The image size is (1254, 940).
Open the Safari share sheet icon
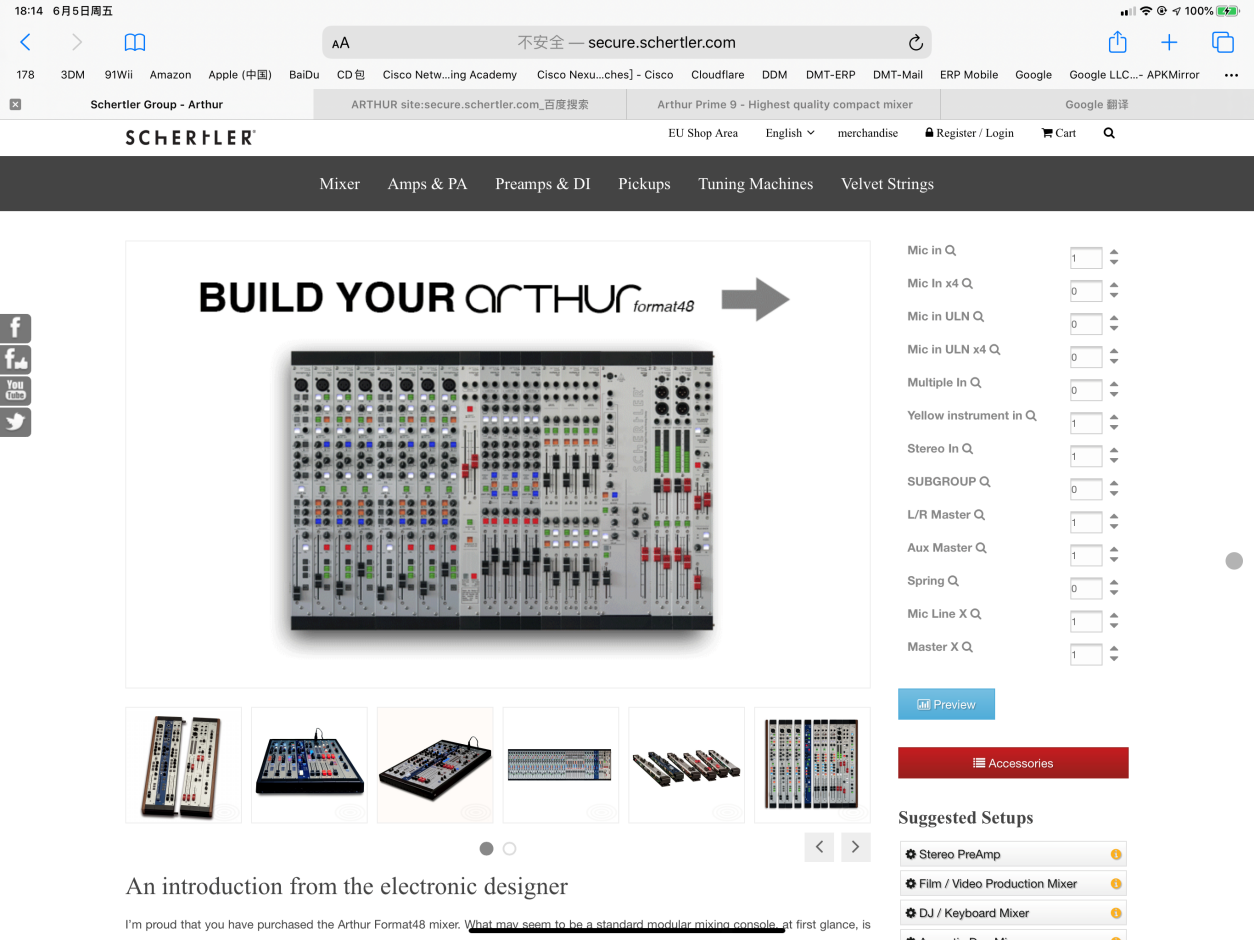click(1117, 42)
